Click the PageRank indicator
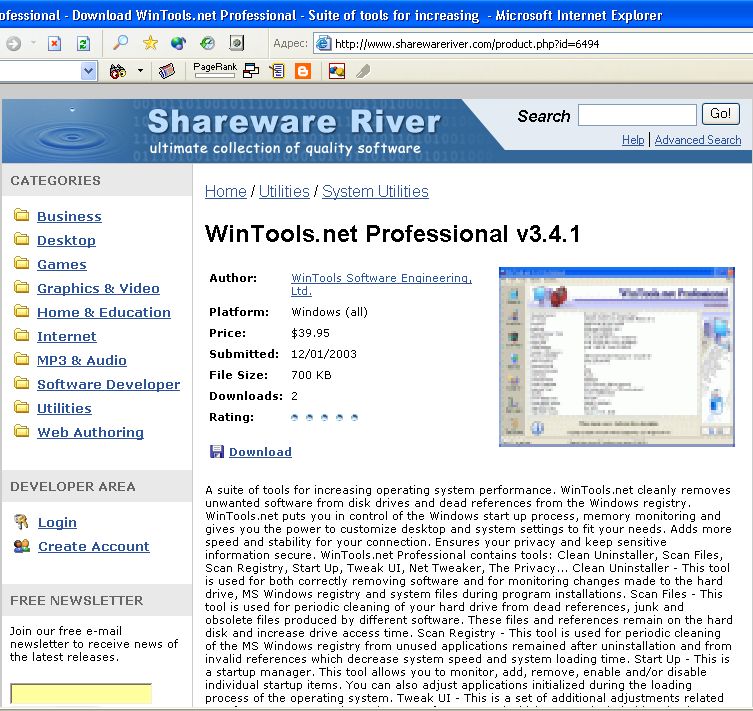The height and width of the screenshot is (711, 753). [215, 70]
